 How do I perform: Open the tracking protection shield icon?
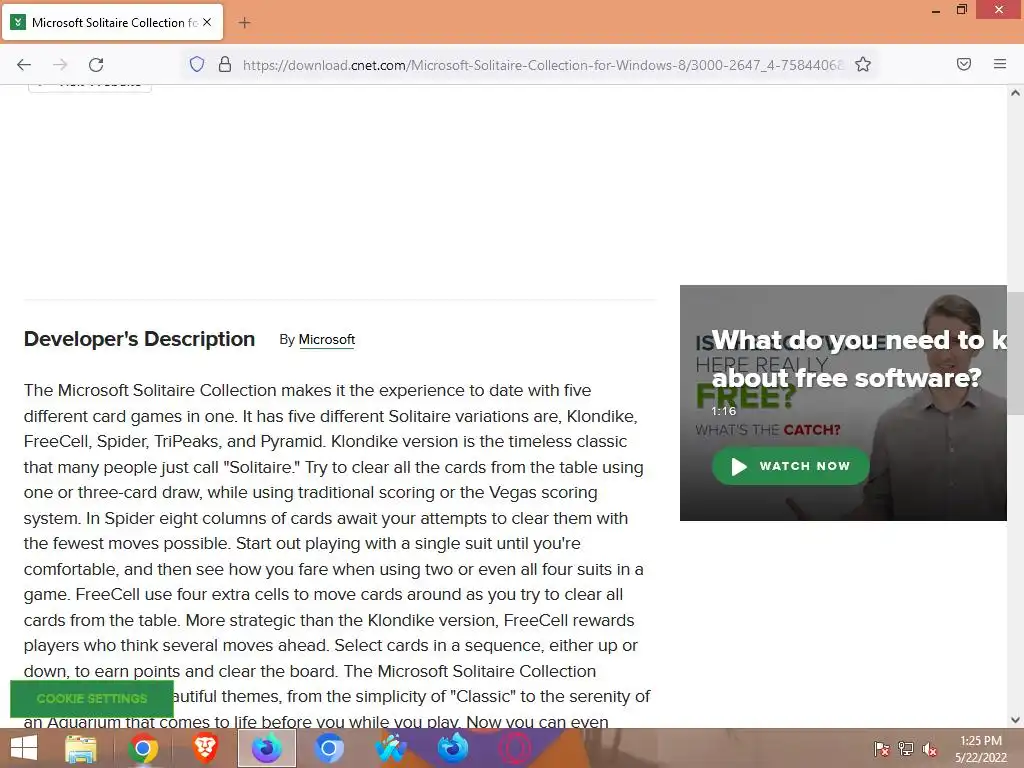pos(197,64)
